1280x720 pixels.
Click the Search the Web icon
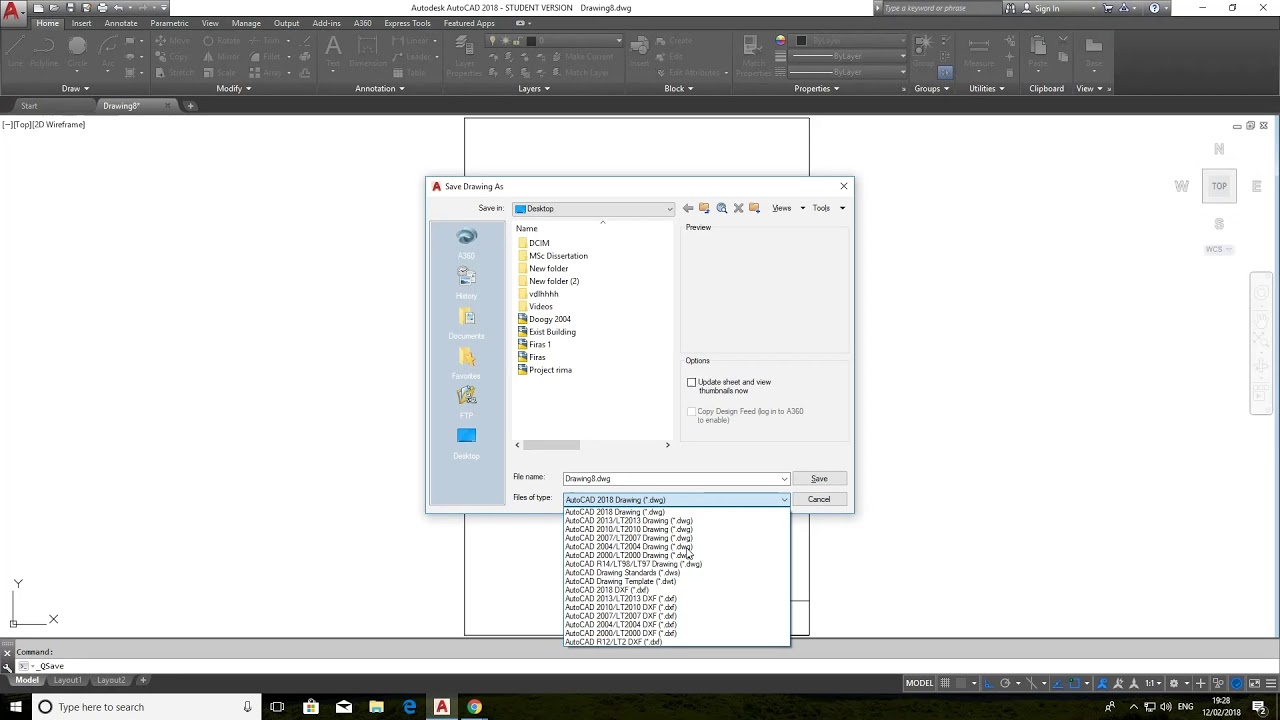click(721, 208)
